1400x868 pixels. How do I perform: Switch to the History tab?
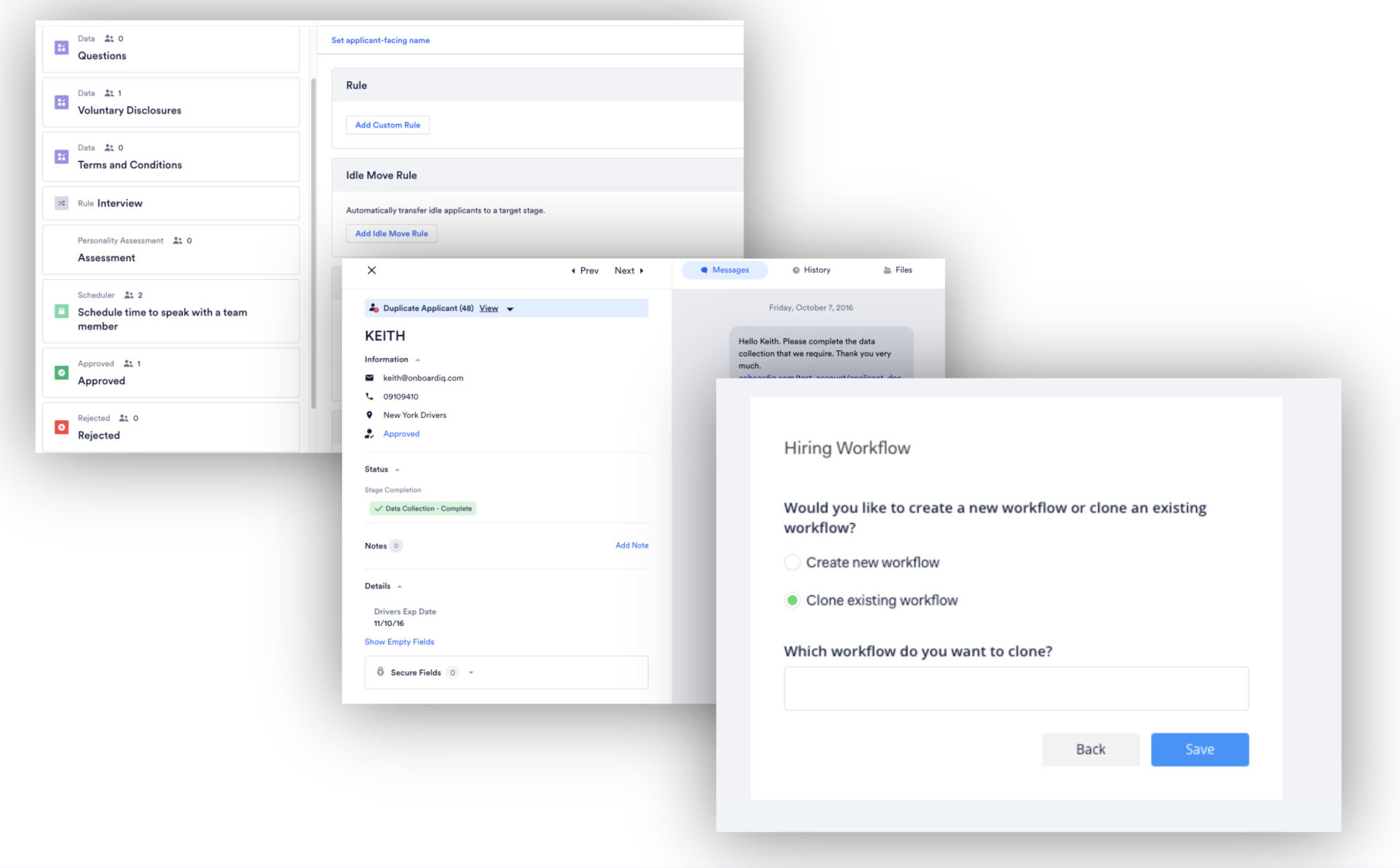[x=812, y=271]
